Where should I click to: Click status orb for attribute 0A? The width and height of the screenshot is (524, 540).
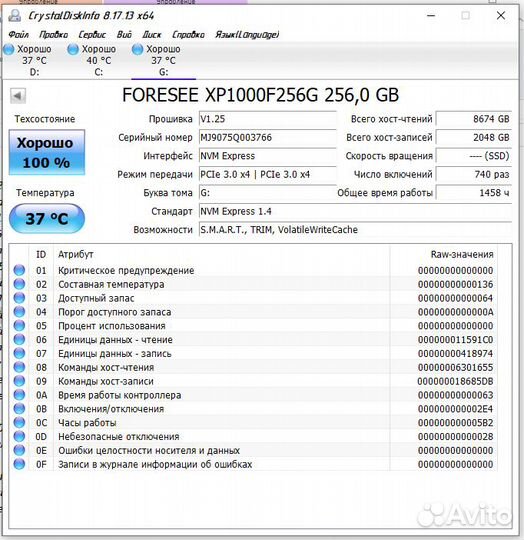(x=19, y=395)
